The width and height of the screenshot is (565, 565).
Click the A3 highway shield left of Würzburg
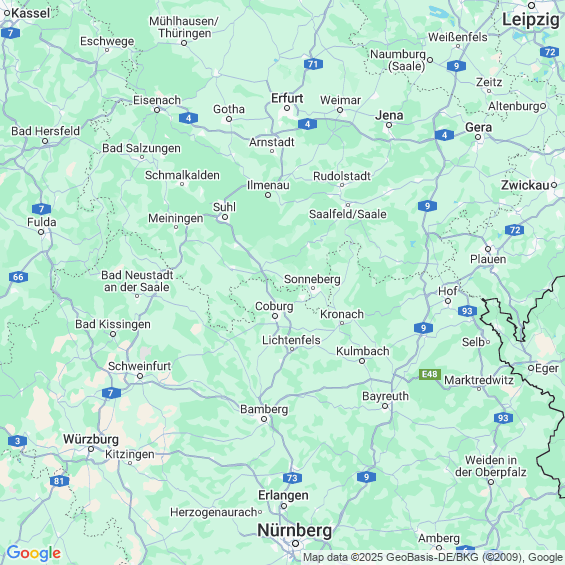click(x=17, y=441)
